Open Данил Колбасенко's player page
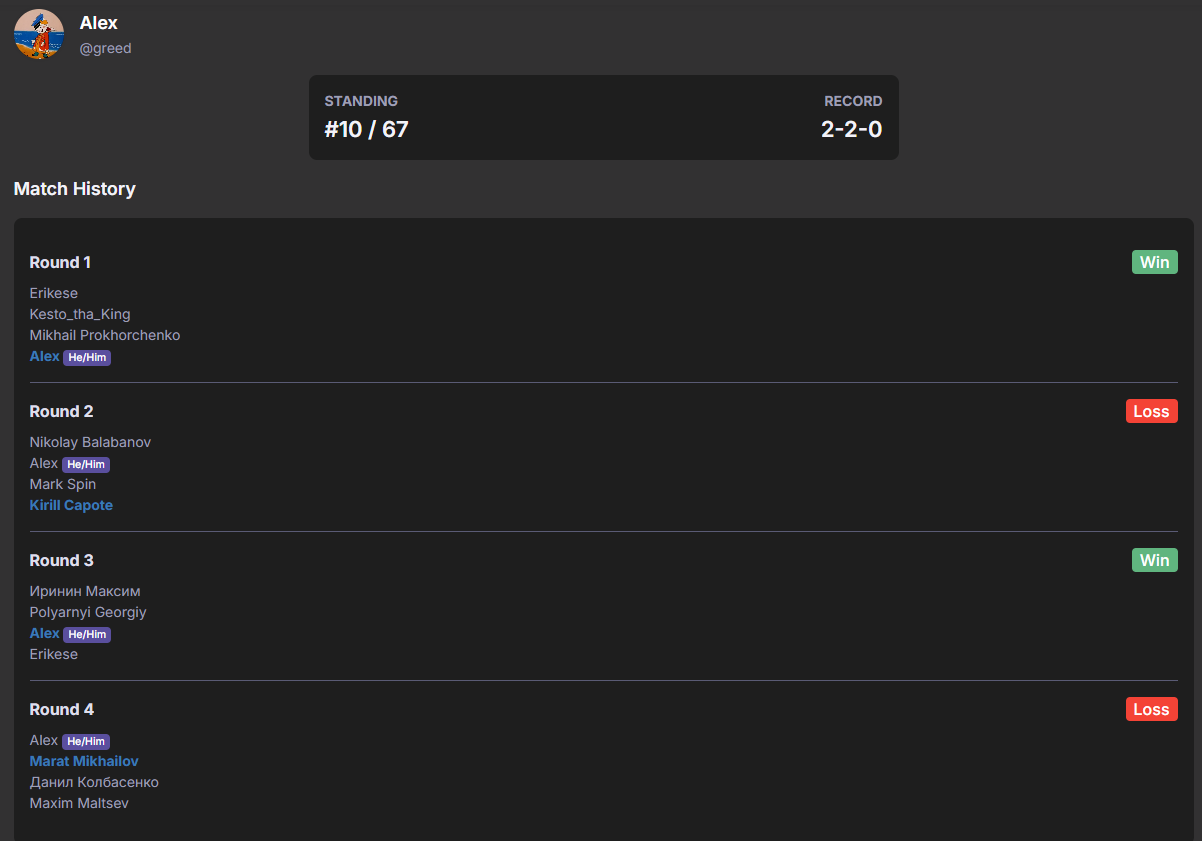The height and width of the screenshot is (841, 1202). coord(94,782)
